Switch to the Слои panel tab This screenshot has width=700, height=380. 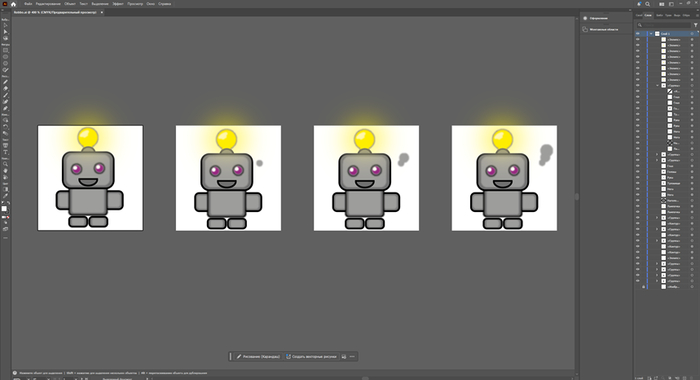(x=648, y=15)
